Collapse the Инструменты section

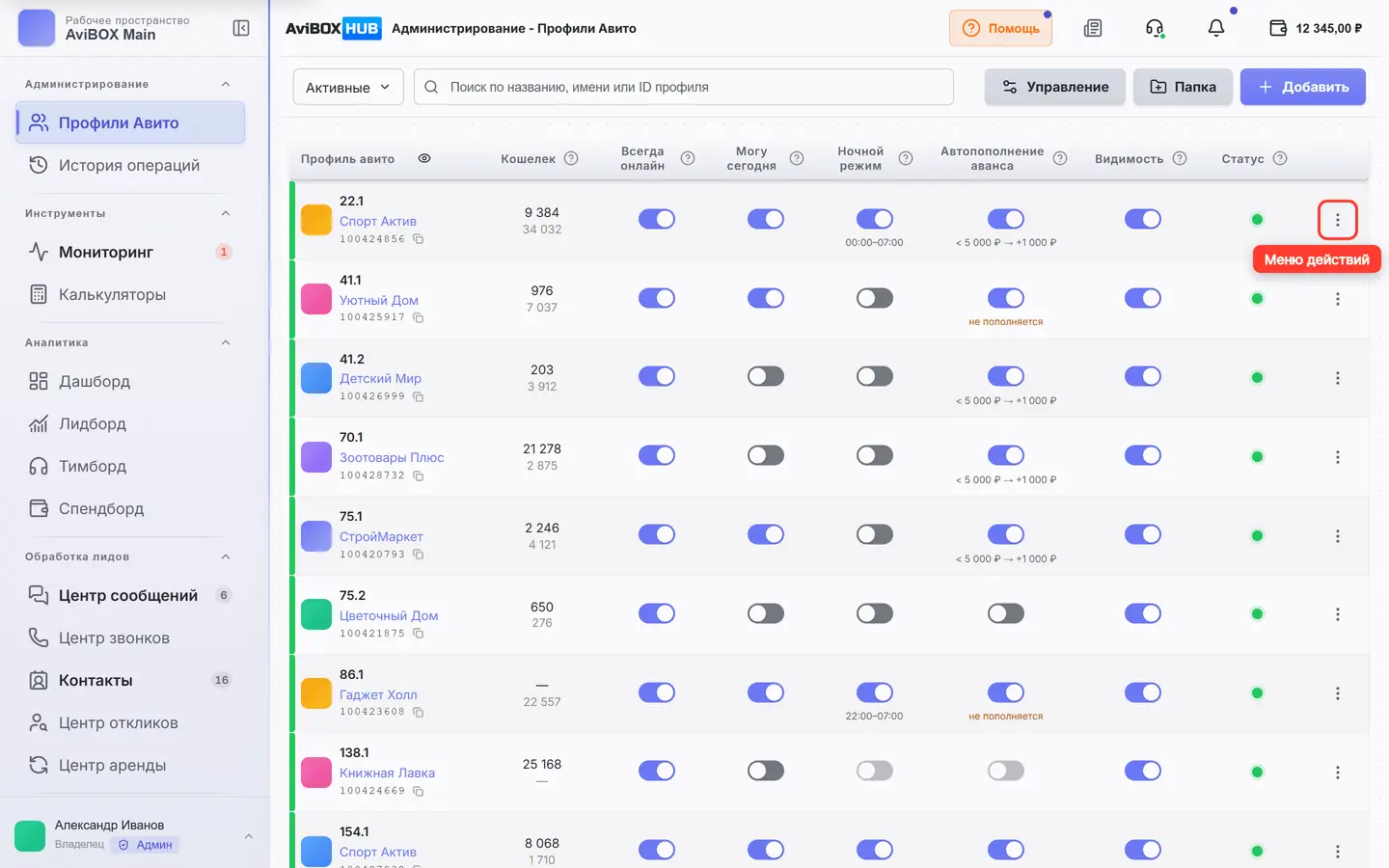tap(226, 213)
